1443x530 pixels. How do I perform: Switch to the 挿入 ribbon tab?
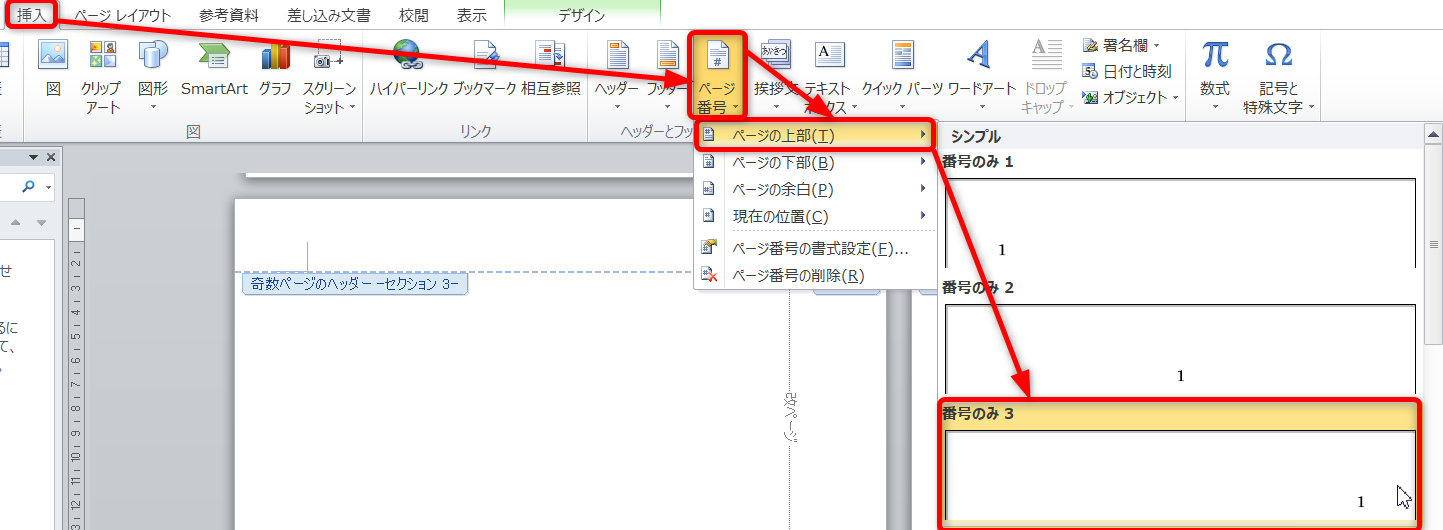coord(31,15)
